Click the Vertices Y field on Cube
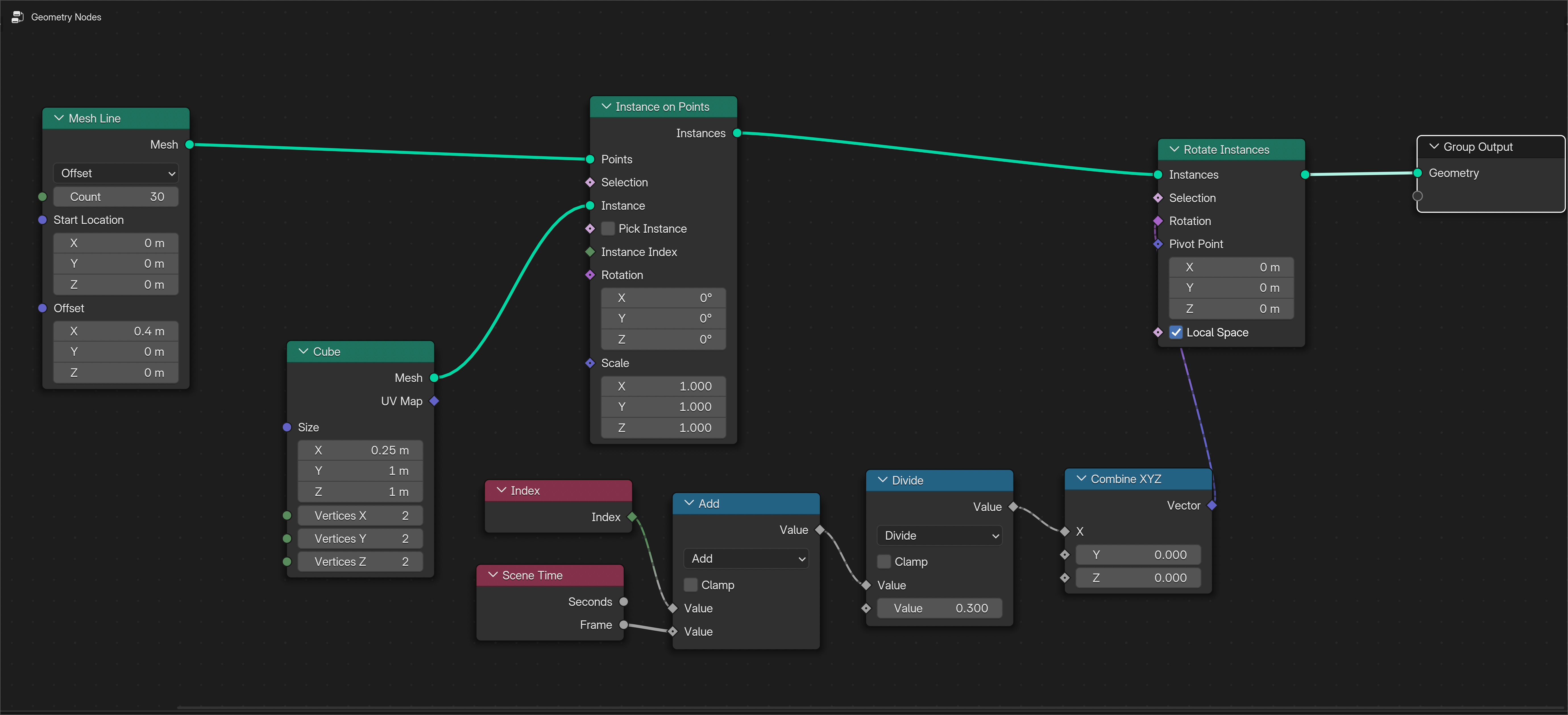This screenshot has width=1568, height=715. [360, 539]
